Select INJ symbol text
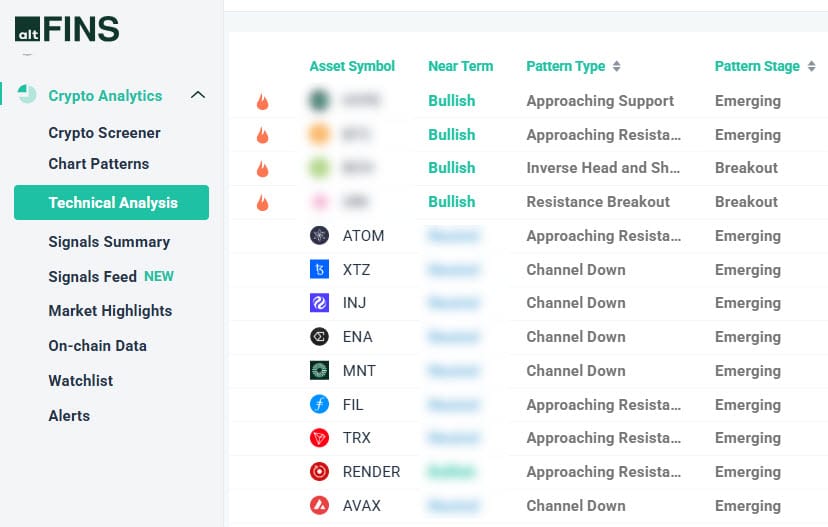 (354, 303)
